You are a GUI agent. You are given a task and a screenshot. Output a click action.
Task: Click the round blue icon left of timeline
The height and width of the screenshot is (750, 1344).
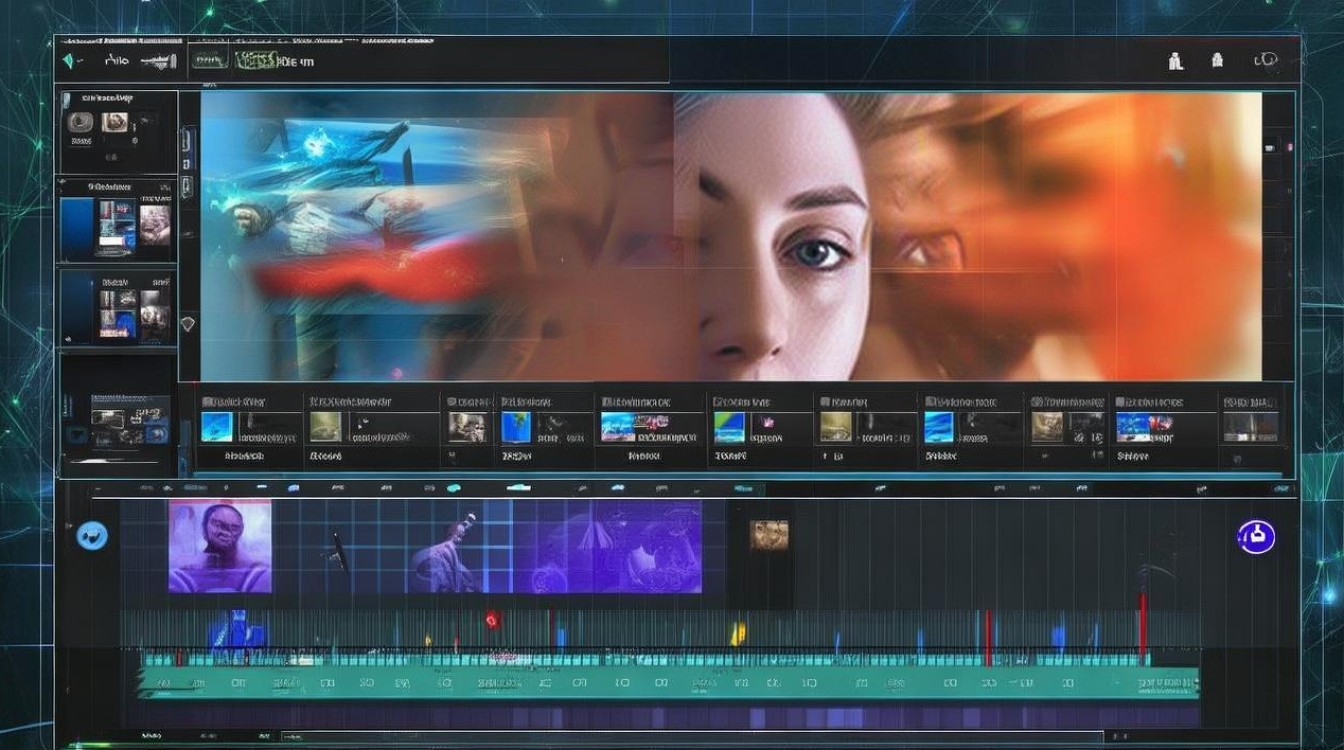(92, 535)
